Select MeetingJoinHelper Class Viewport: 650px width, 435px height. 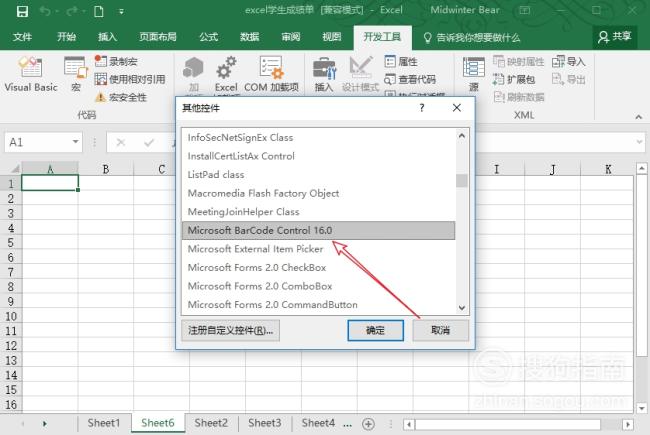(318, 212)
